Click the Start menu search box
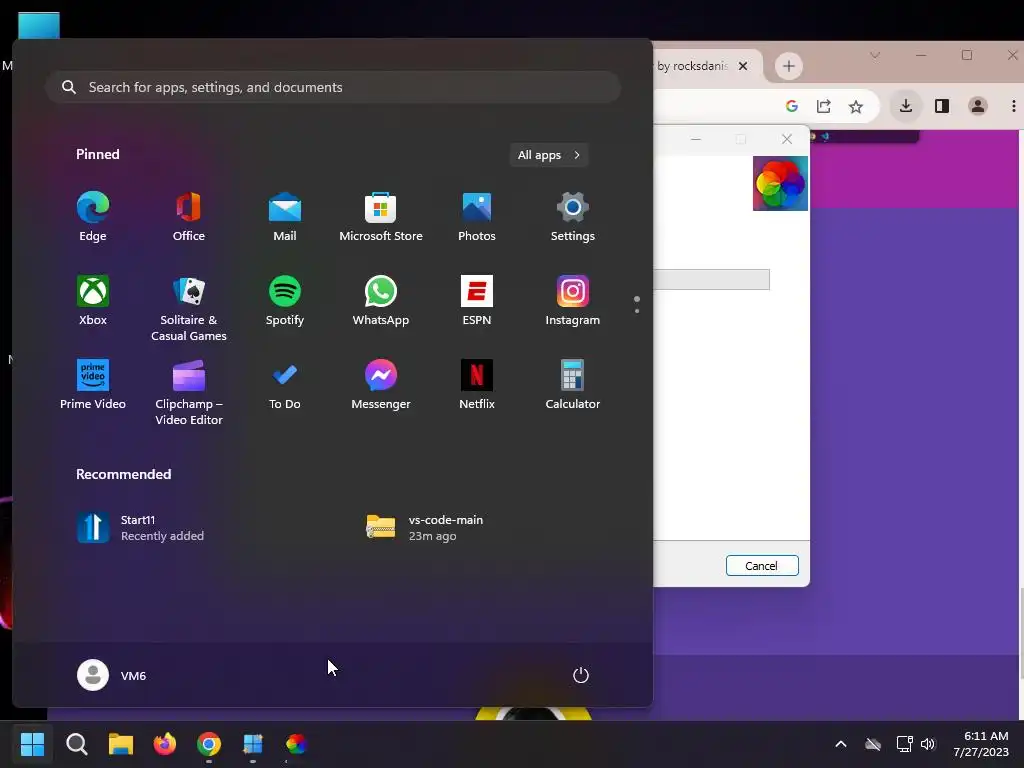The width and height of the screenshot is (1024, 768). click(x=333, y=87)
